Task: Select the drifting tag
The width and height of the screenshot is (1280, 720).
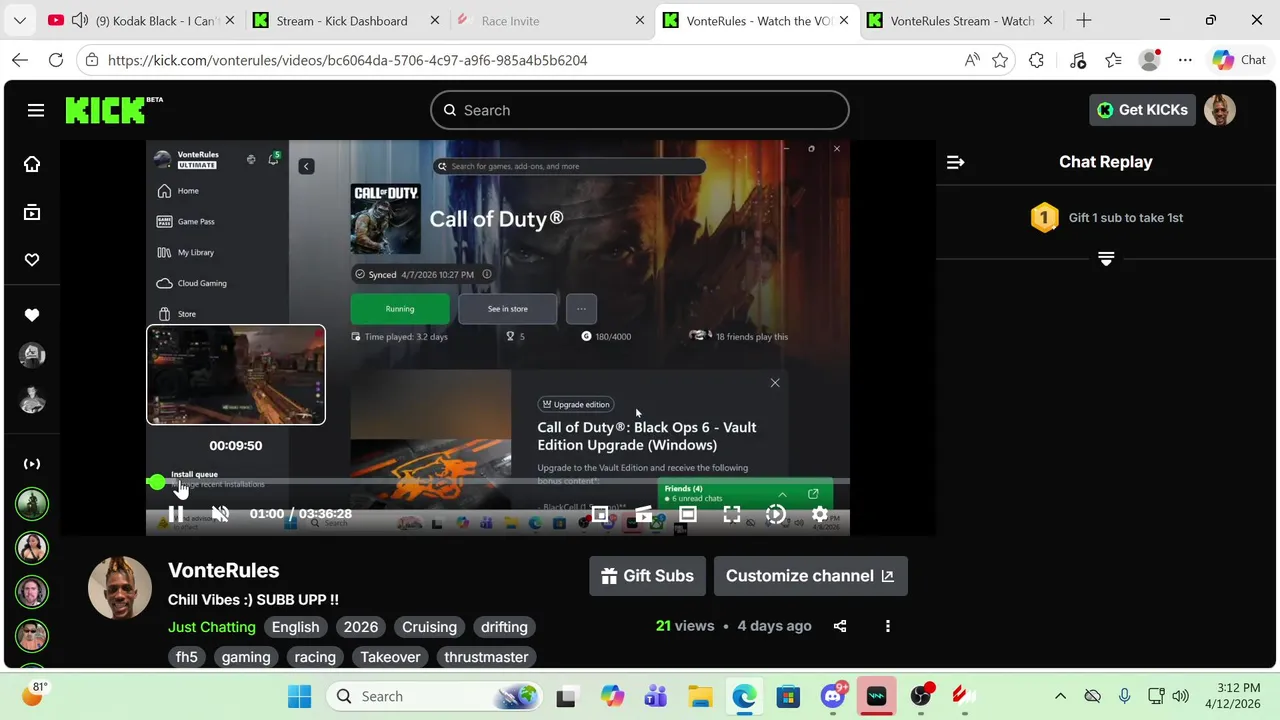Action: [504, 627]
